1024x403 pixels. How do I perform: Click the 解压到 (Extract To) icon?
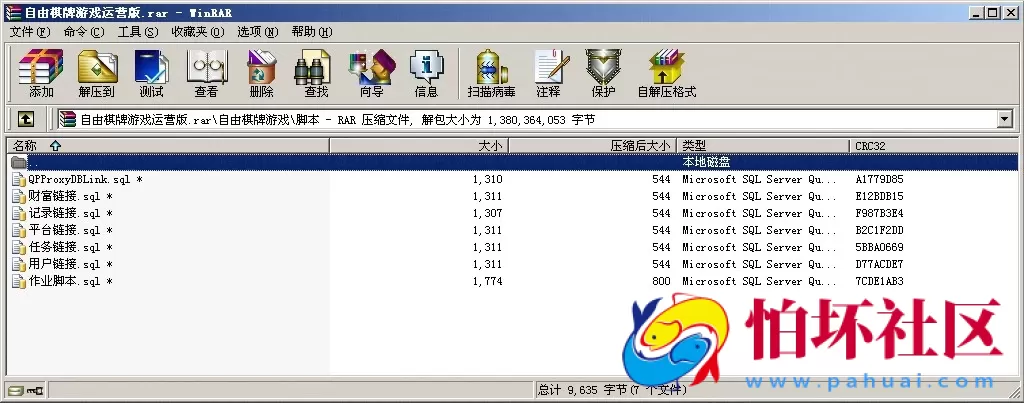pyautogui.click(x=97, y=73)
